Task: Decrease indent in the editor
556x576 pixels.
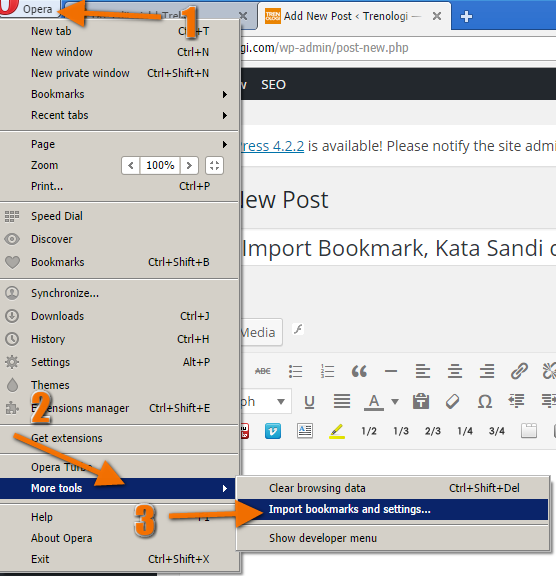Action: click(x=516, y=401)
